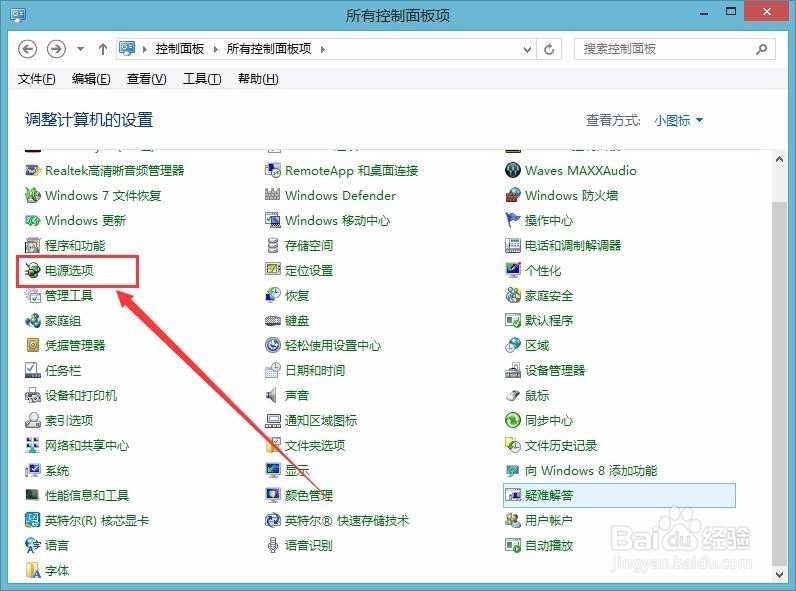Viewport: 796px width, 591px height.
Task: Open the 向 Windows 8 添加功能 link
Action: click(x=591, y=471)
